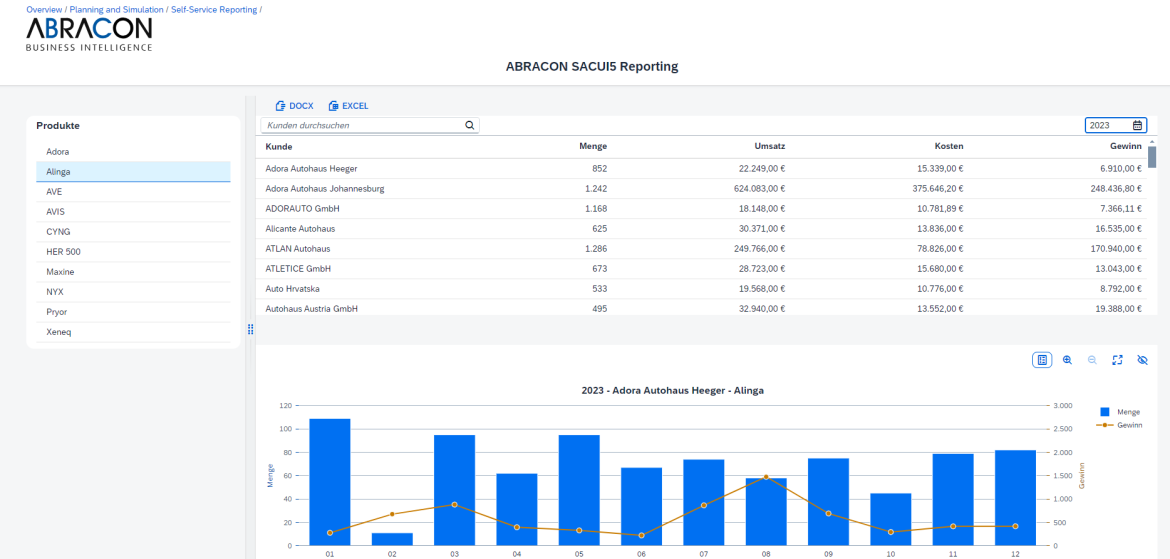Image resolution: width=1170 pixels, height=559 pixels.
Task: Click the Menge blue legend swatch
Action: click(x=1105, y=412)
